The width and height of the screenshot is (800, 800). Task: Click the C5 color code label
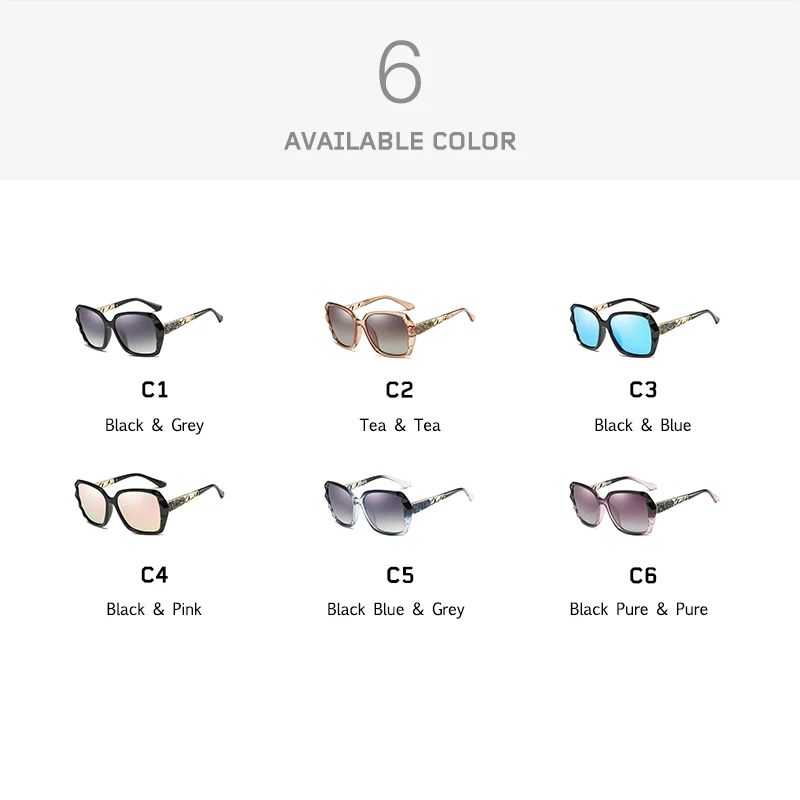coord(400,576)
